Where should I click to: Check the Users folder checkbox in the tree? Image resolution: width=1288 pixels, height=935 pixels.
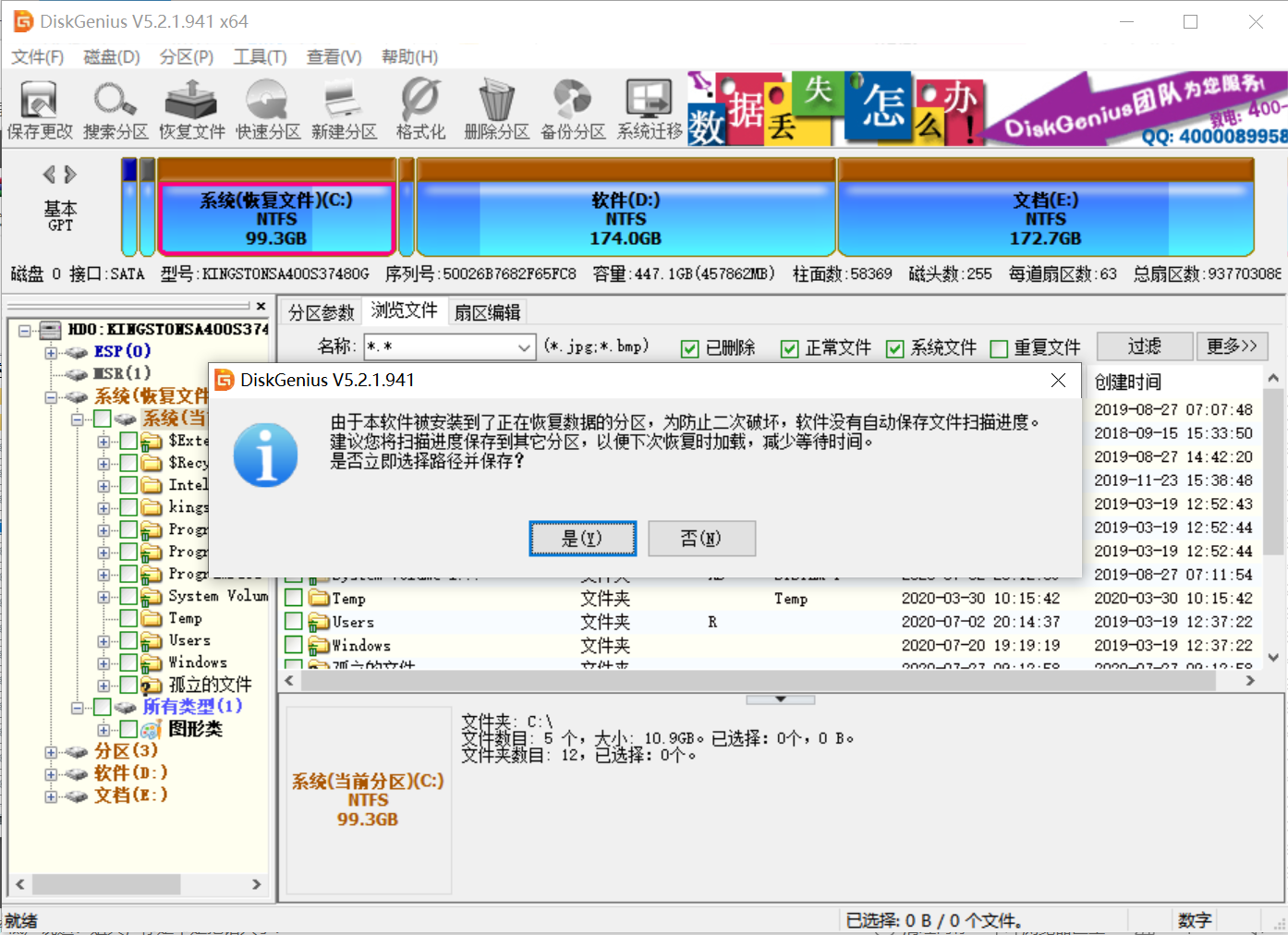(128, 640)
